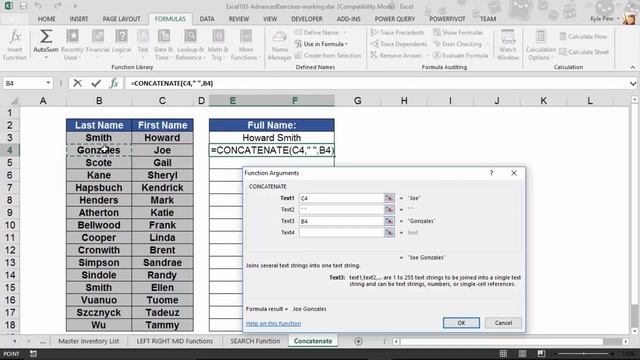Cancel the formula entry with X icon
This screenshot has width=640, height=360.
(78, 83)
